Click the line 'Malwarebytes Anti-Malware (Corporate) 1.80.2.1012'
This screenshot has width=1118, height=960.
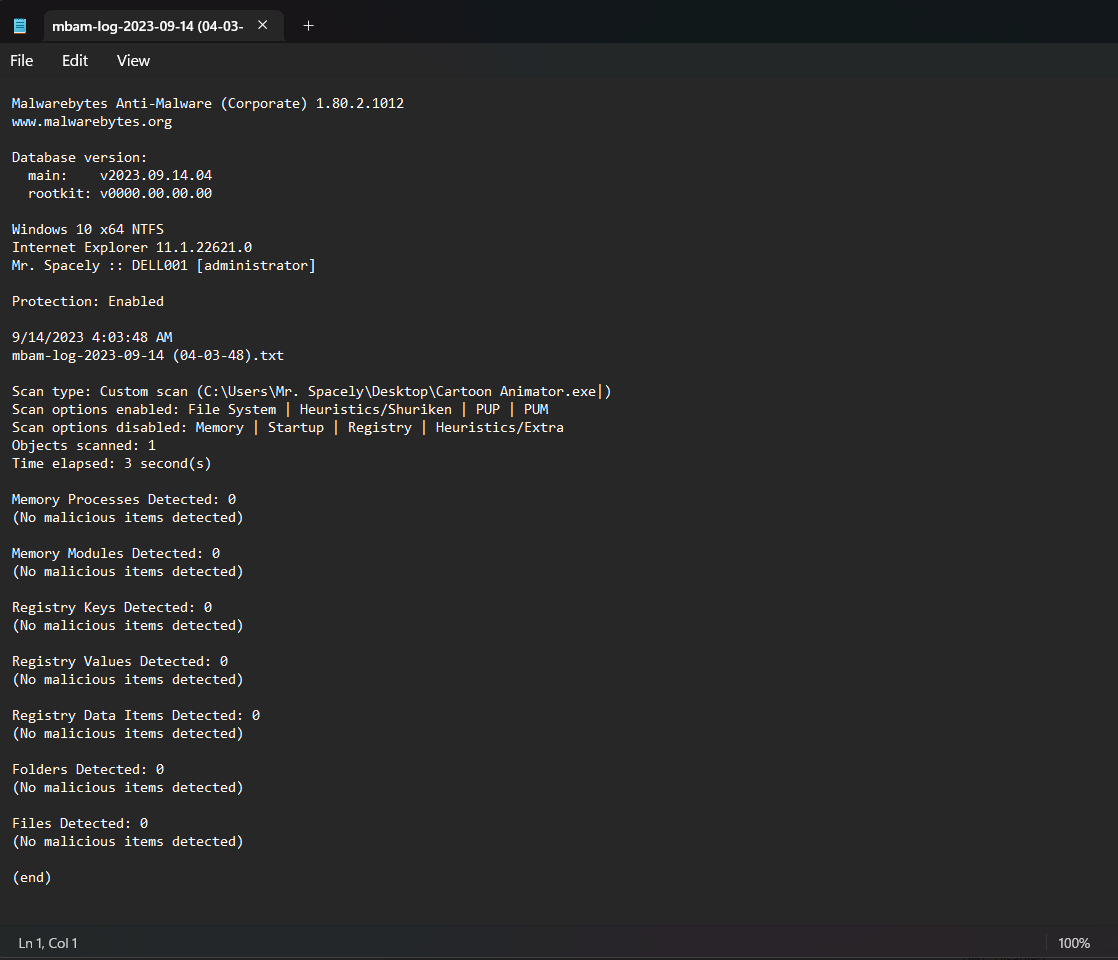(207, 103)
